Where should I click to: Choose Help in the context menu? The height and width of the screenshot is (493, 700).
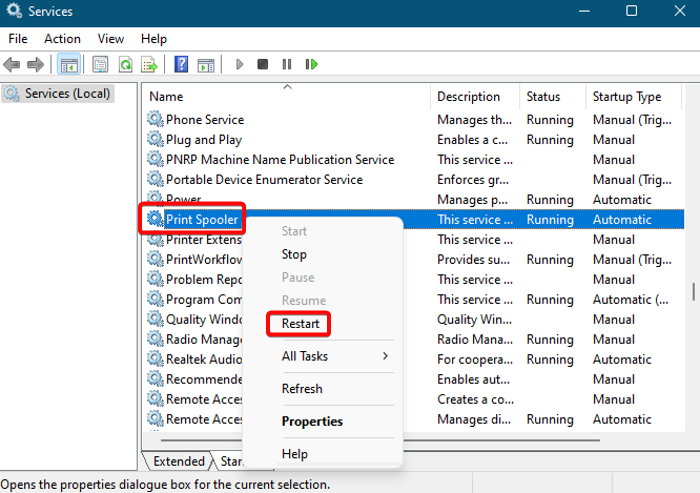pos(295,454)
